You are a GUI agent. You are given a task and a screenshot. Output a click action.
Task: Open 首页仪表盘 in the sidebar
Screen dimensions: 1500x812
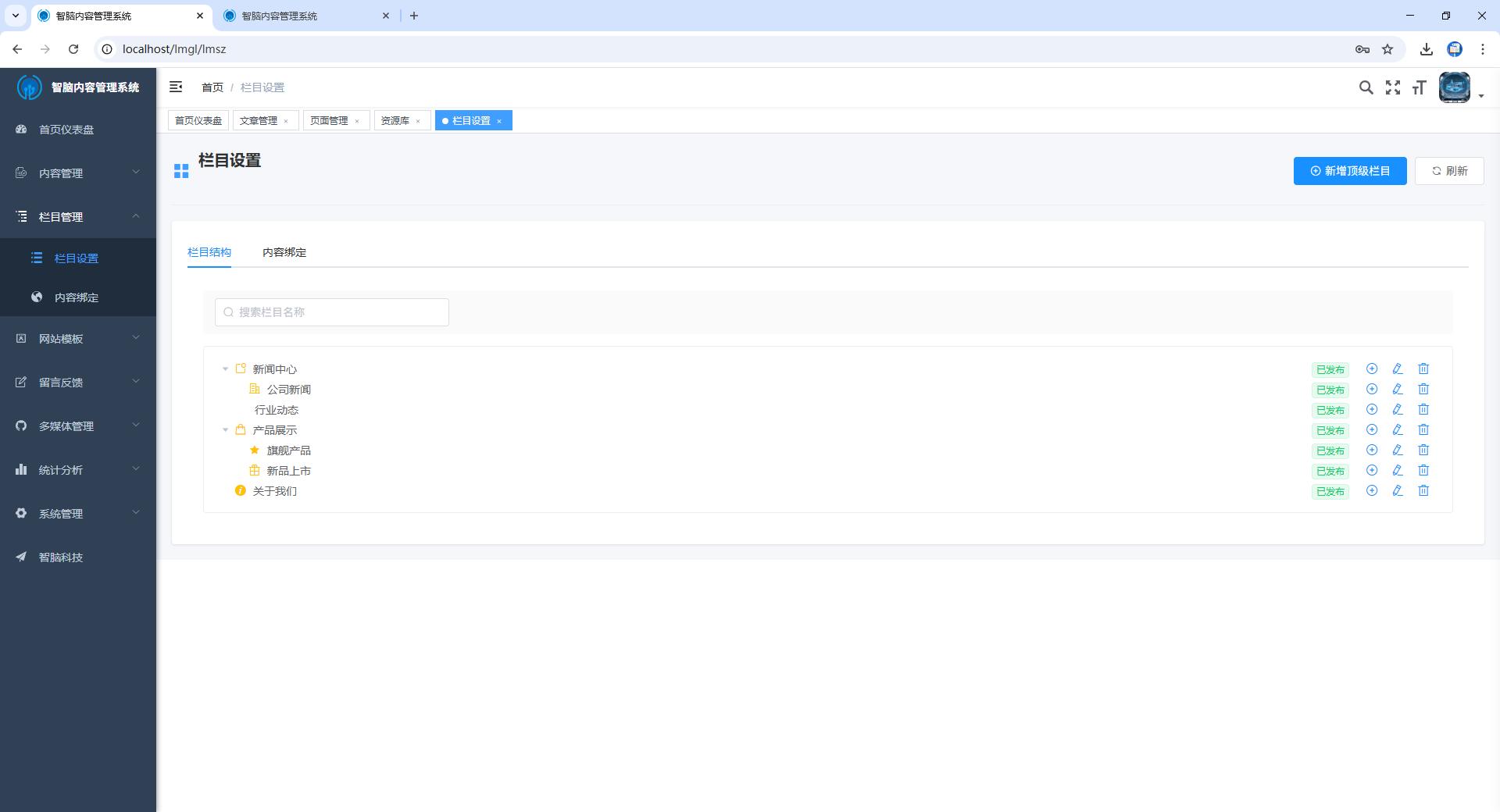pyautogui.click(x=66, y=129)
